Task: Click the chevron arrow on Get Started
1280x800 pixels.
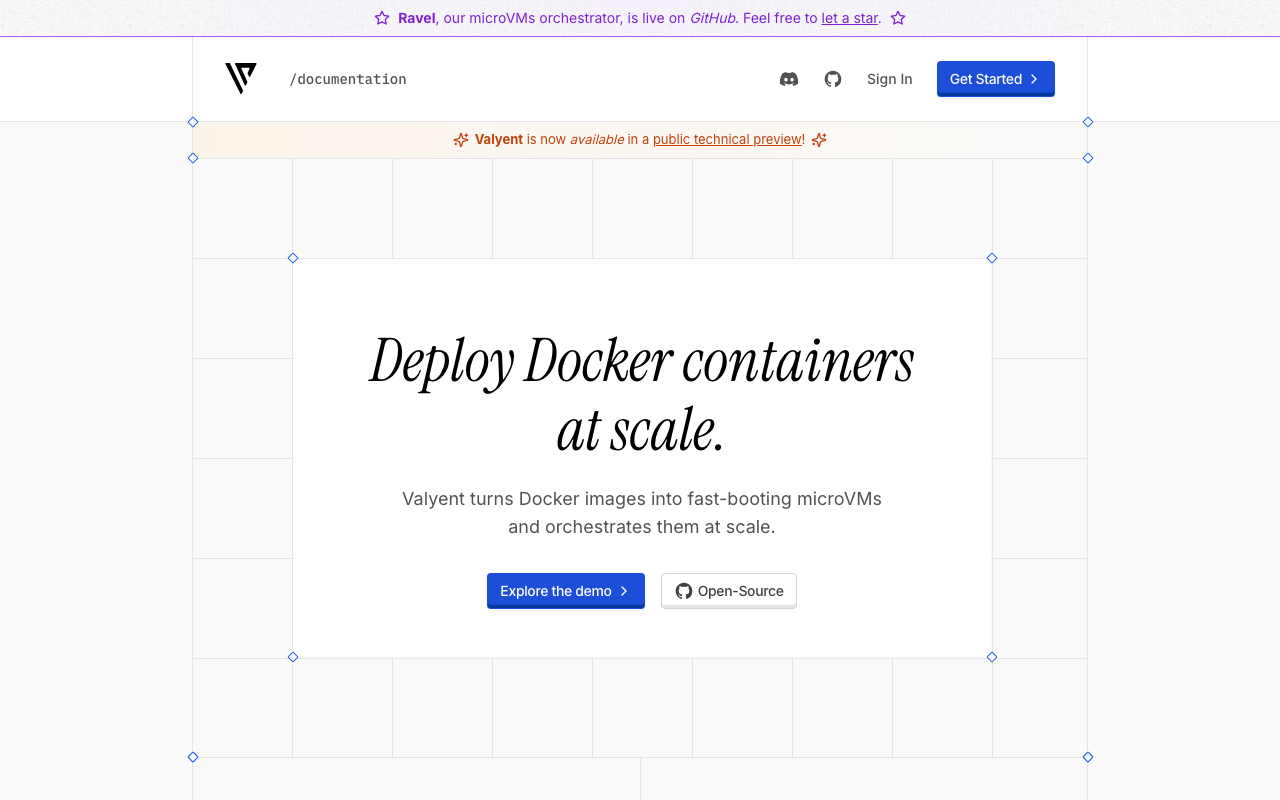Action: pos(1034,79)
